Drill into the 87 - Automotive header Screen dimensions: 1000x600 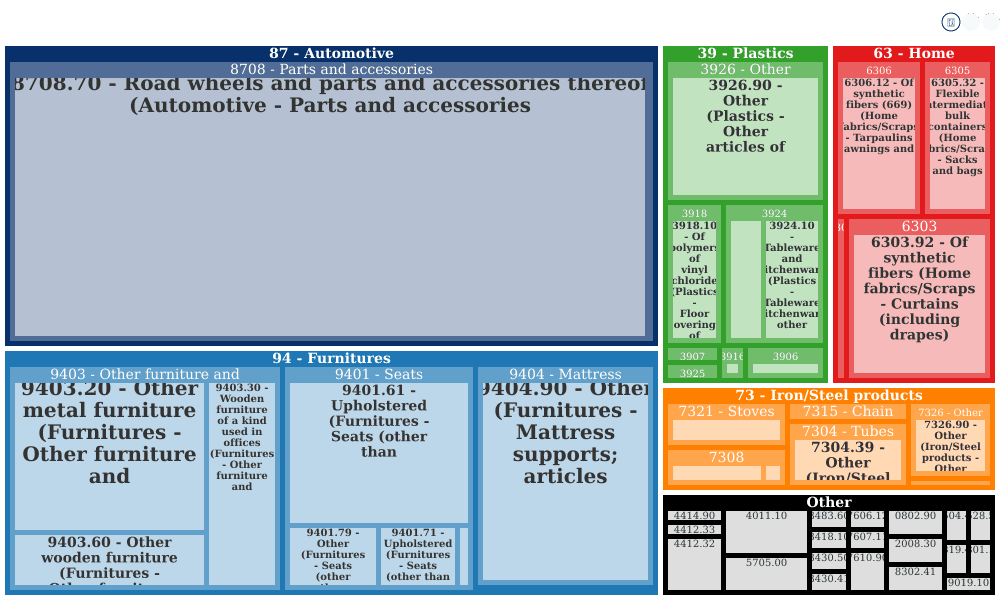click(x=331, y=54)
